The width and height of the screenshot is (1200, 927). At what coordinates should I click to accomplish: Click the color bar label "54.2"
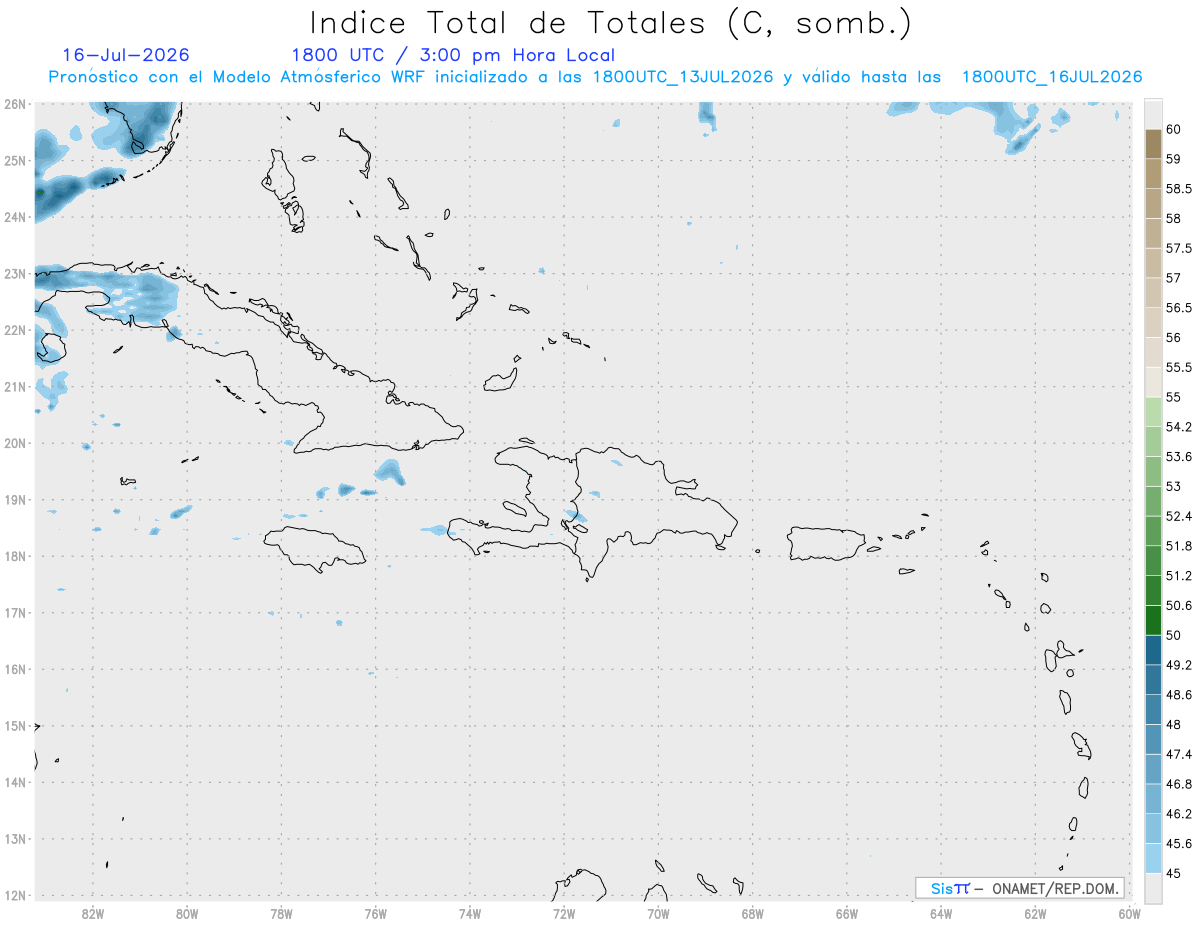(1179, 427)
